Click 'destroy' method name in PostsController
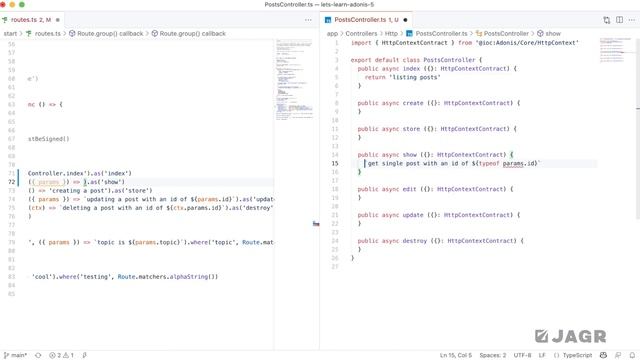Viewport: 640px width, 360px height. click(414, 241)
